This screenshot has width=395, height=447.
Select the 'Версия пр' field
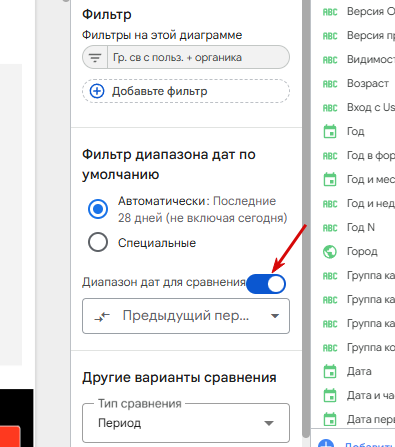tap(371, 35)
